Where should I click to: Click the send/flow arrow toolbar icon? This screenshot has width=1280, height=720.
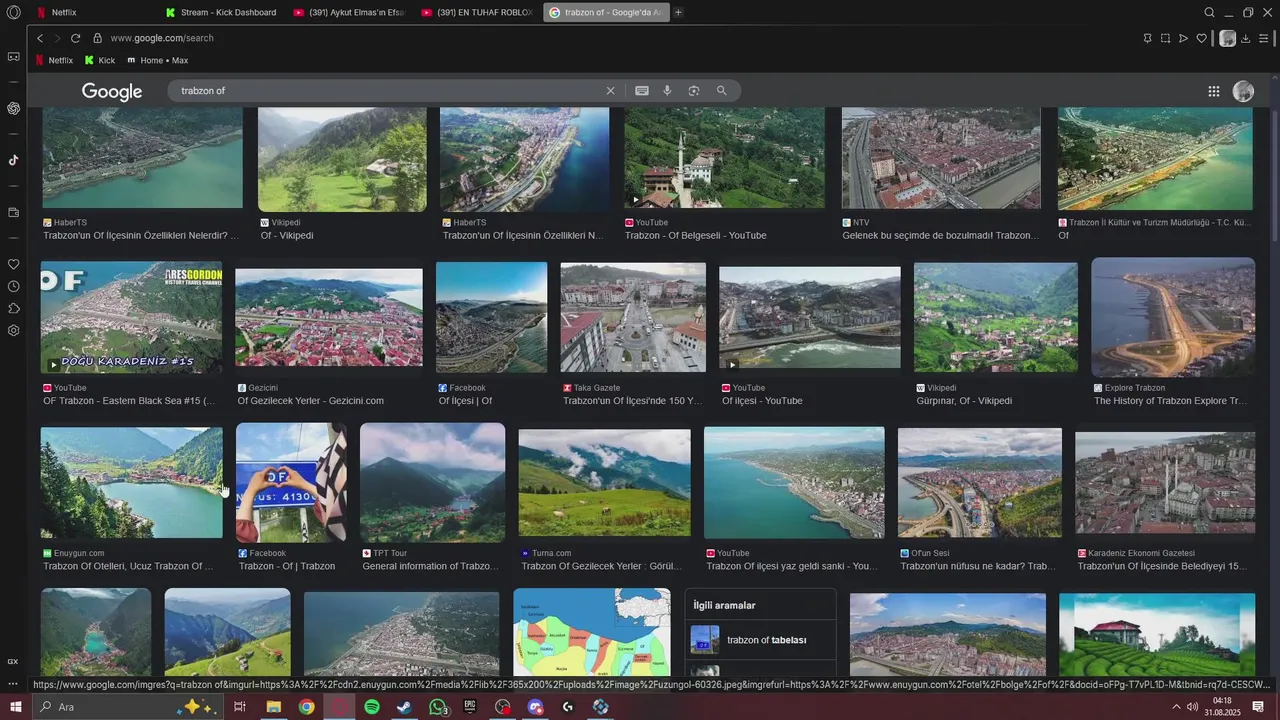point(1183,38)
